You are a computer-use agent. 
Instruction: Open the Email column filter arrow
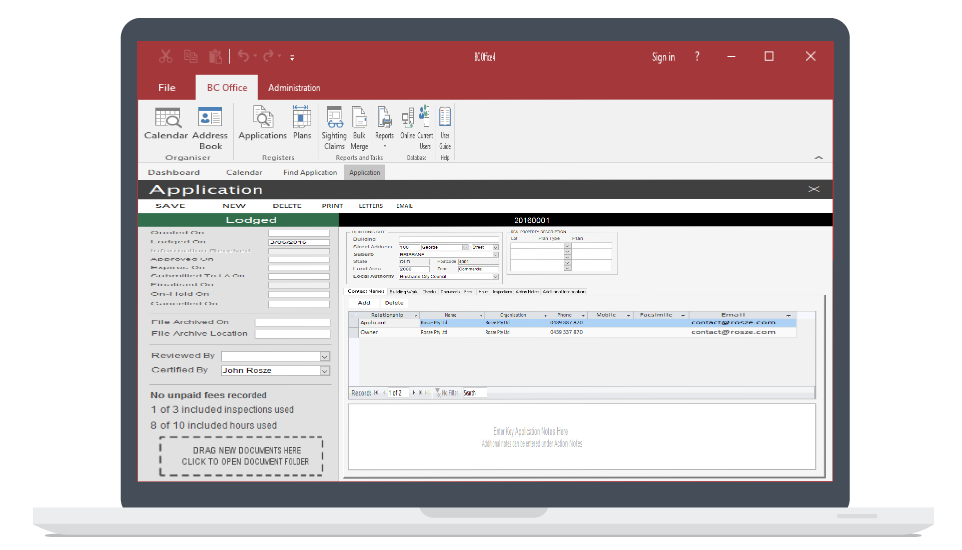point(788,315)
